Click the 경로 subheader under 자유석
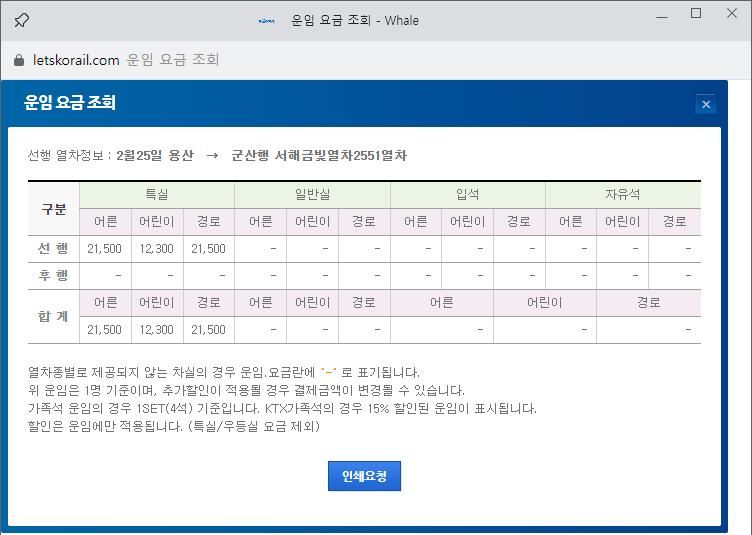The height and width of the screenshot is (535, 752). 675,221
